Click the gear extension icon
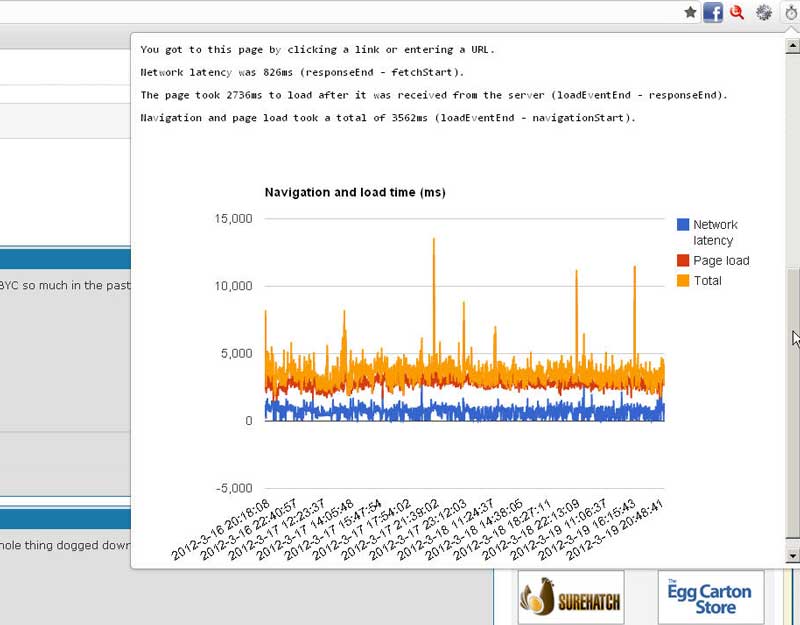 764,13
